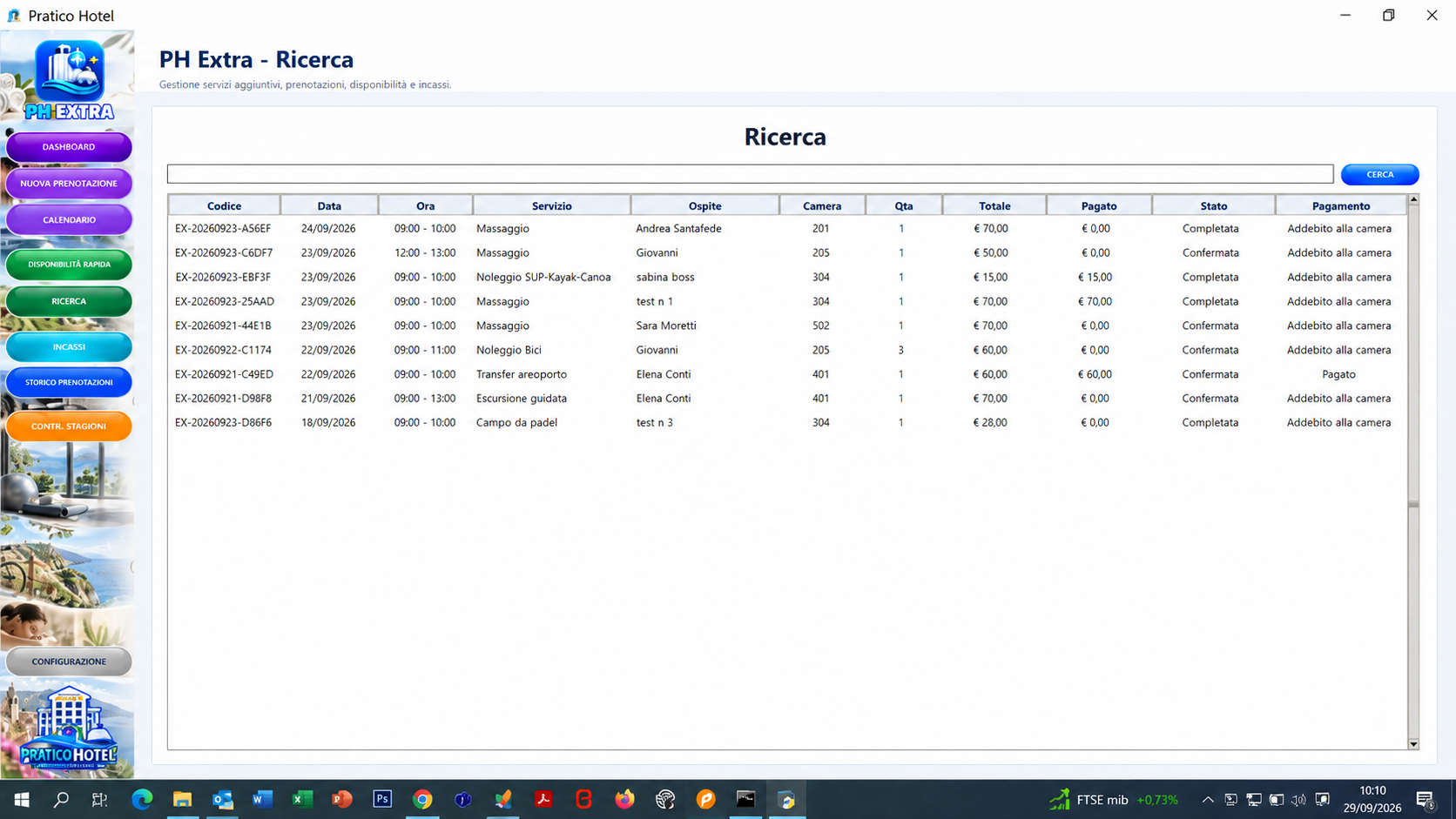Viewport: 1456px width, 819px height.
Task: Open Storico Prenotazioni
Action: click(69, 382)
